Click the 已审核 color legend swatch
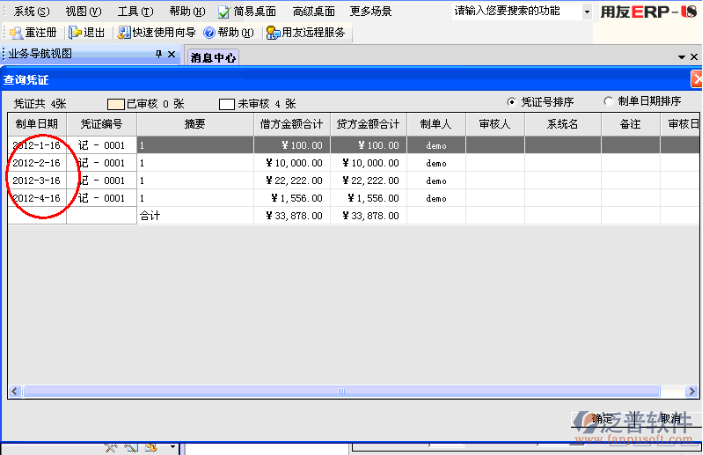This screenshot has height=455, width=703. point(116,103)
